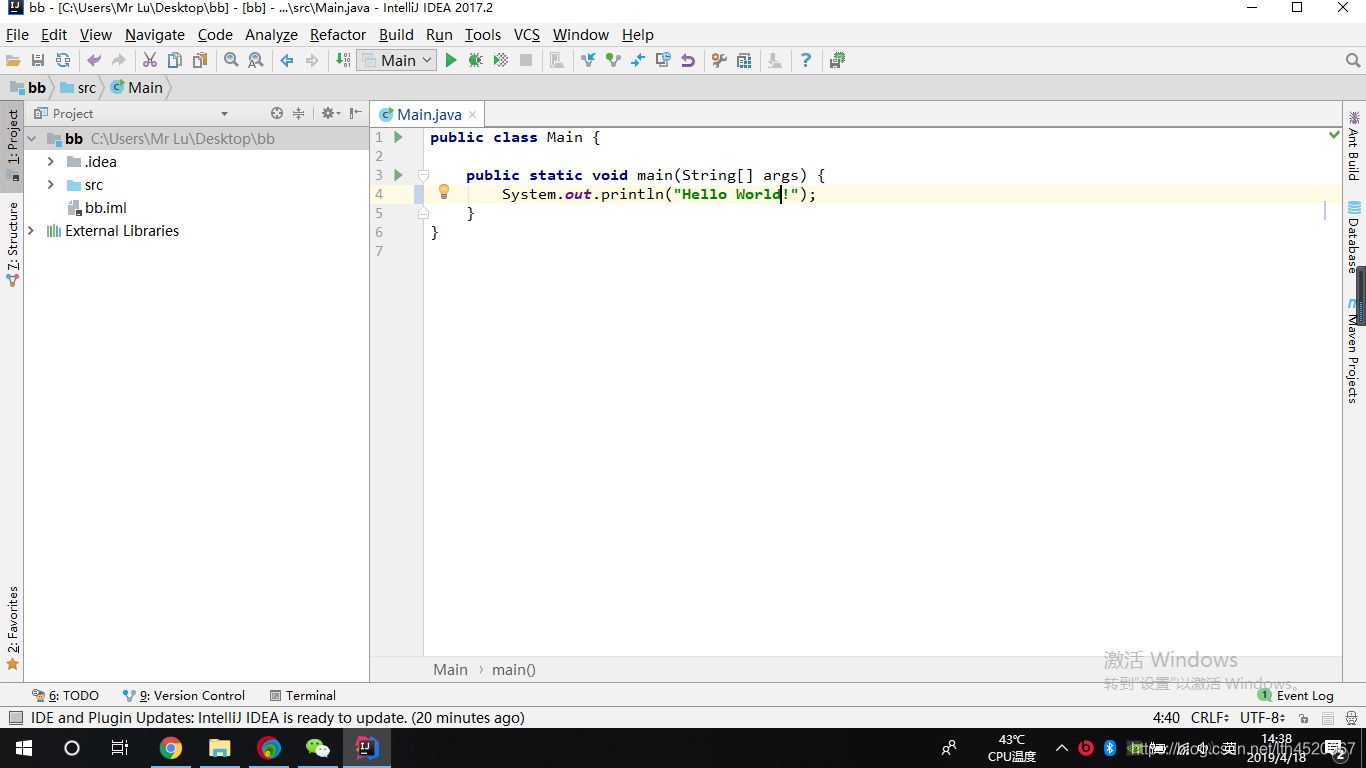Click the tool window quick-access icon bottom left
Image resolution: width=1366 pixels, height=768 pixels.
pos(15,718)
